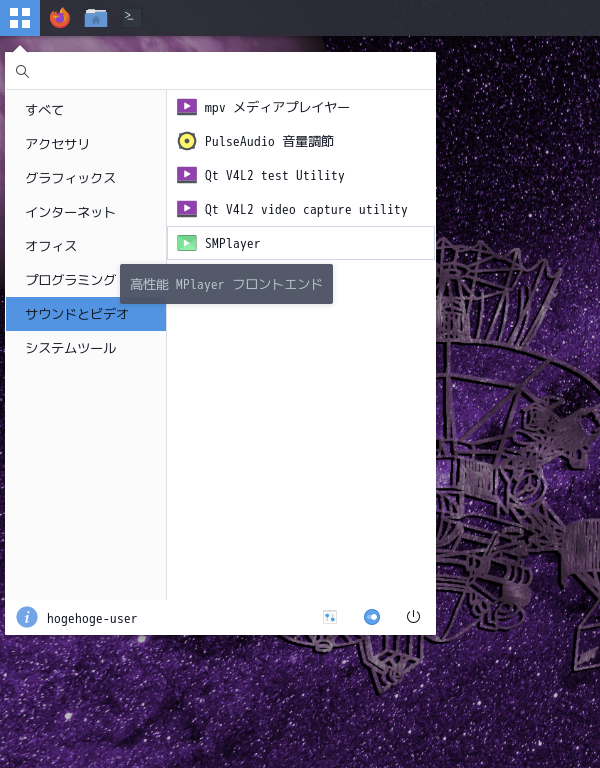The image size is (600, 768).
Task: Launch the terminal from the panel
Action: 131,18
